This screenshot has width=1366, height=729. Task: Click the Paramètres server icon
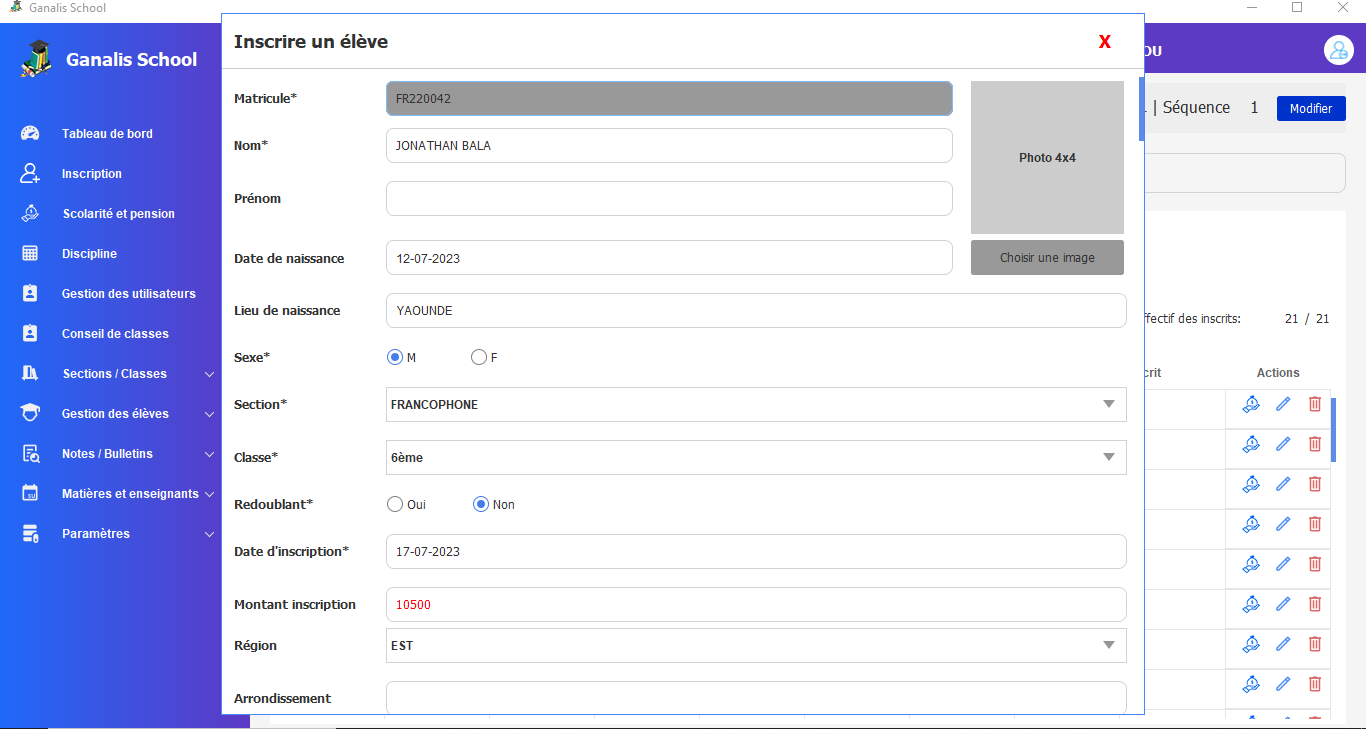pyautogui.click(x=30, y=533)
